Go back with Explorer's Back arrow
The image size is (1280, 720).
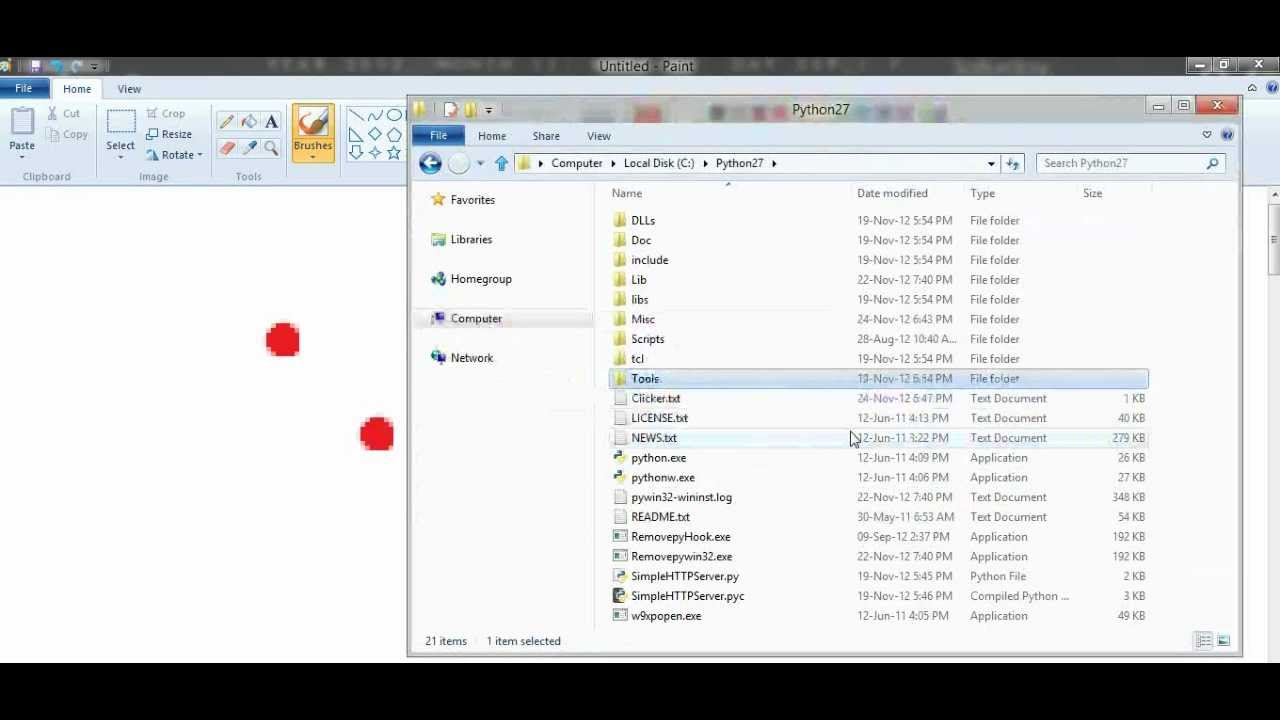click(430, 163)
